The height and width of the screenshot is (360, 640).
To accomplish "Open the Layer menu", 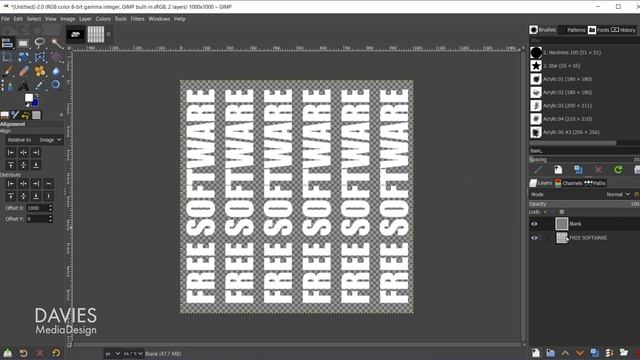I will [85, 19].
